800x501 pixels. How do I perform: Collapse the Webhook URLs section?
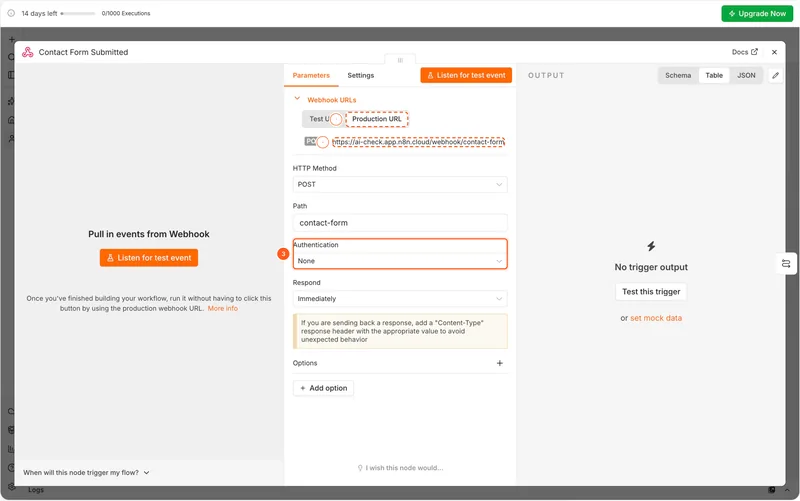pos(297,99)
